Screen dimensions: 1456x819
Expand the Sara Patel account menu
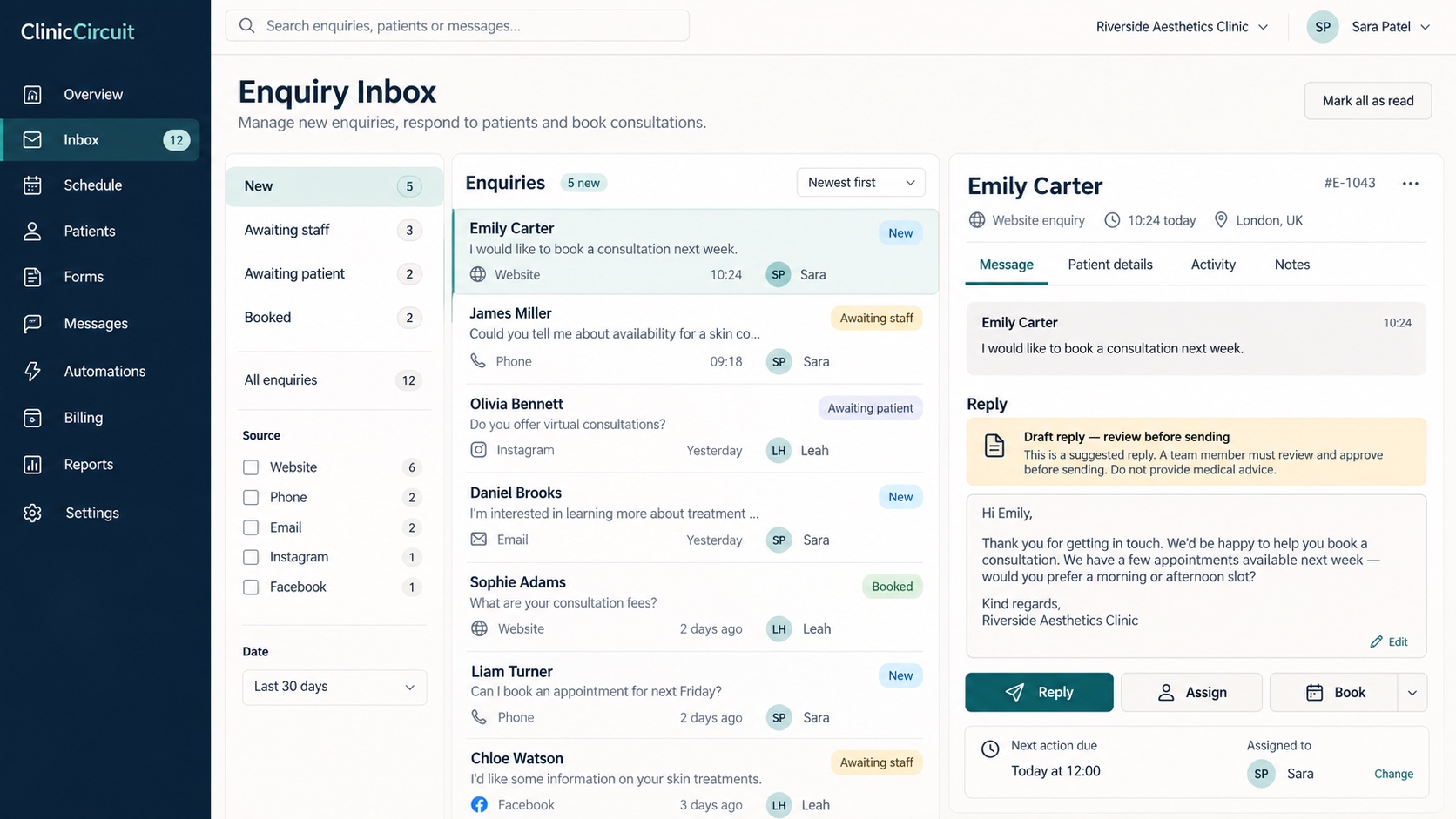(1369, 27)
